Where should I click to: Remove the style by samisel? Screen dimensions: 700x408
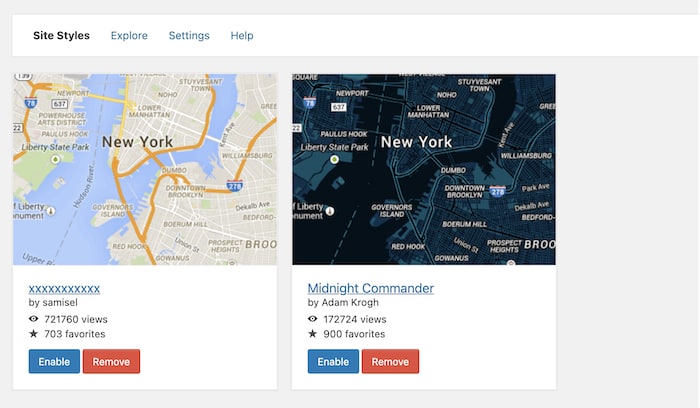[111, 362]
